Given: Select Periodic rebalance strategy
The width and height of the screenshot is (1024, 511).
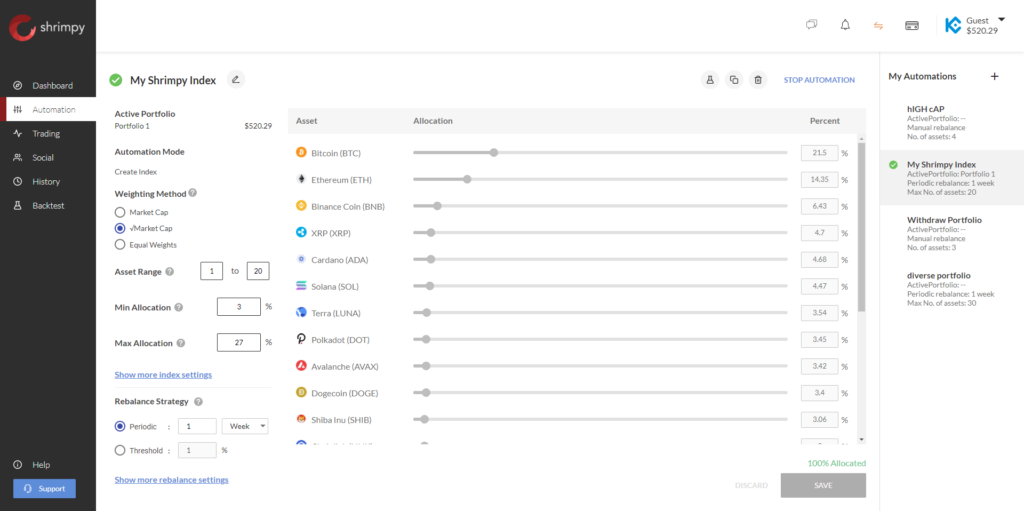Looking at the screenshot, I should (120, 426).
